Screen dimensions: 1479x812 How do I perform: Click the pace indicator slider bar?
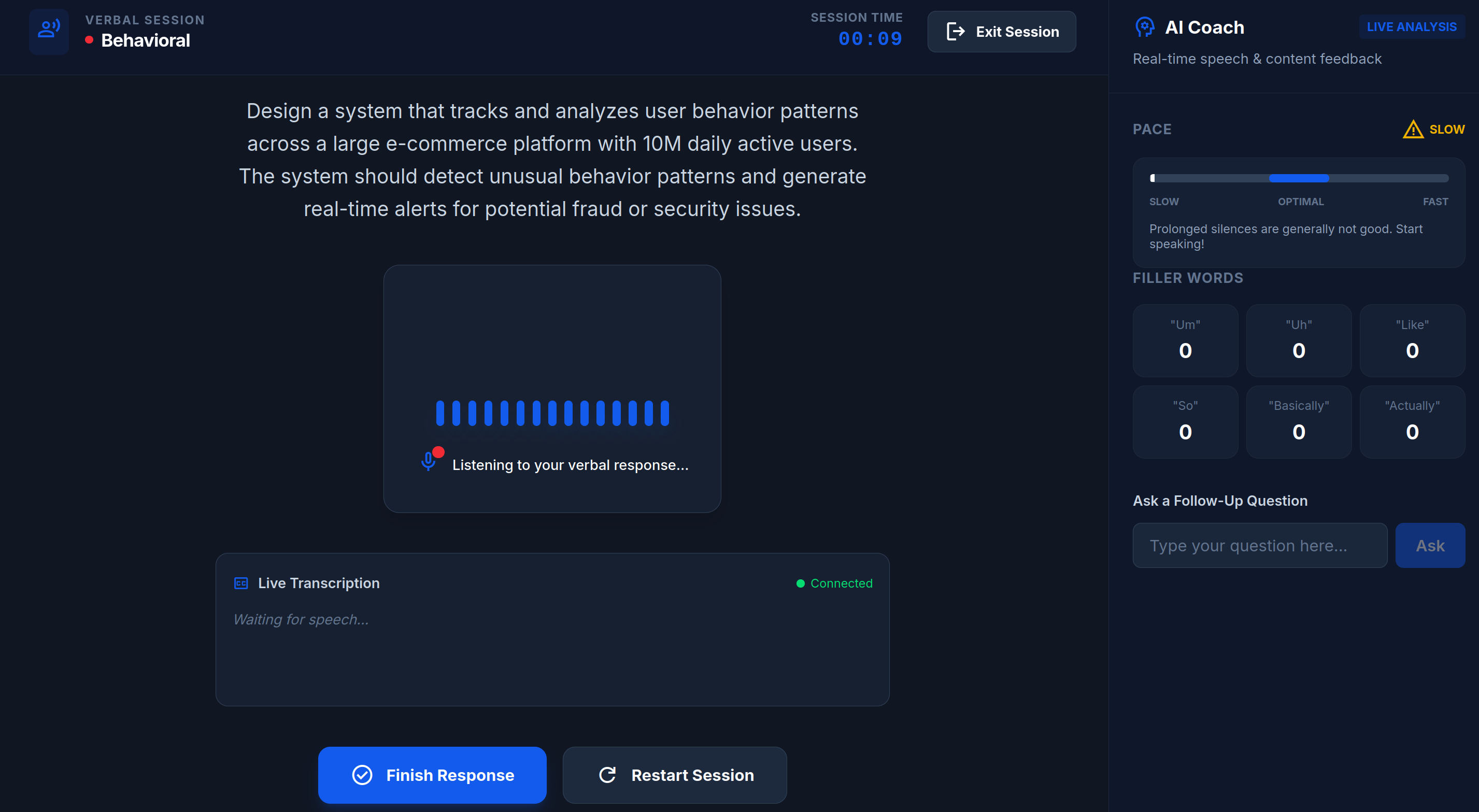[1299, 178]
